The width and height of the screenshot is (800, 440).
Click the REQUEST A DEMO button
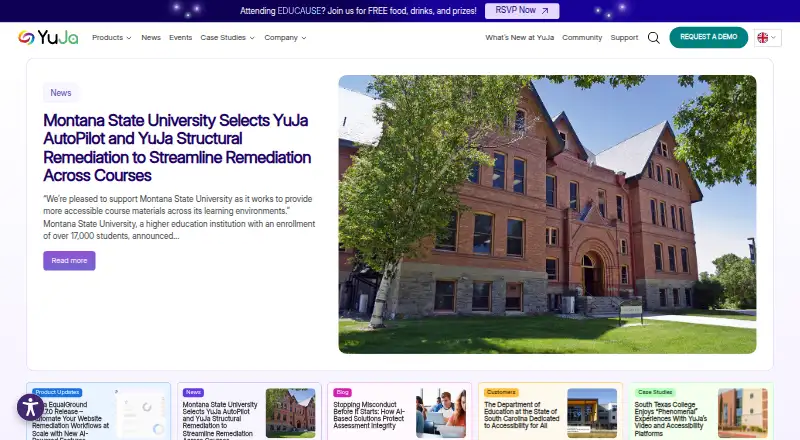[709, 37]
